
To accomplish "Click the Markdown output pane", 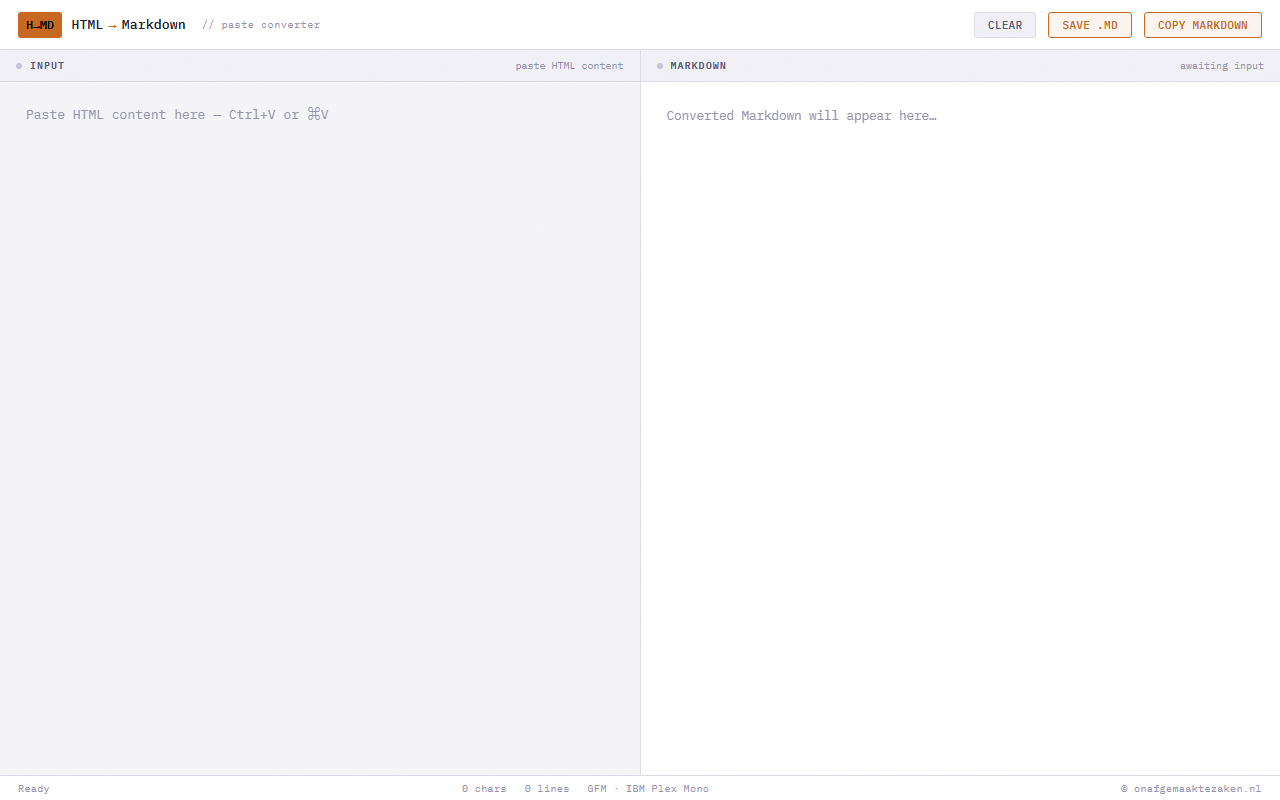I will tap(960, 428).
